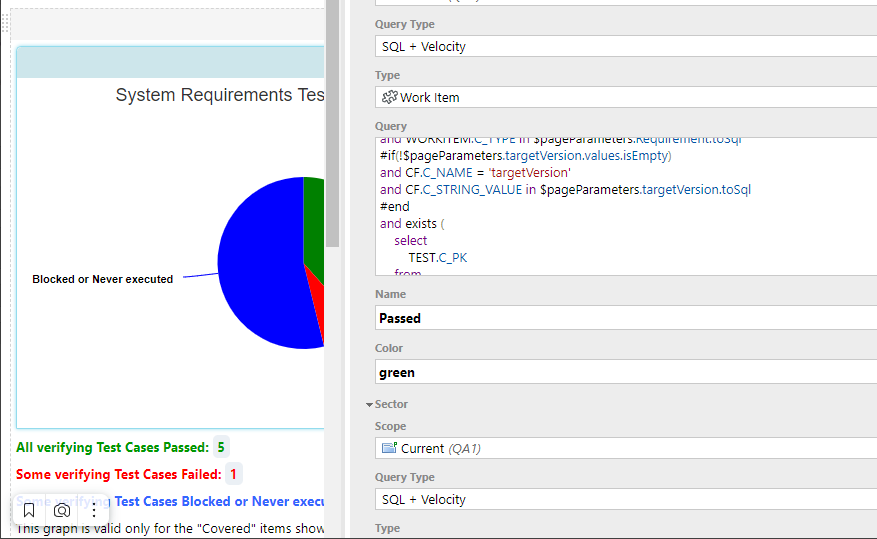Click the Current scope project icon
The image size is (877, 539).
tap(389, 448)
